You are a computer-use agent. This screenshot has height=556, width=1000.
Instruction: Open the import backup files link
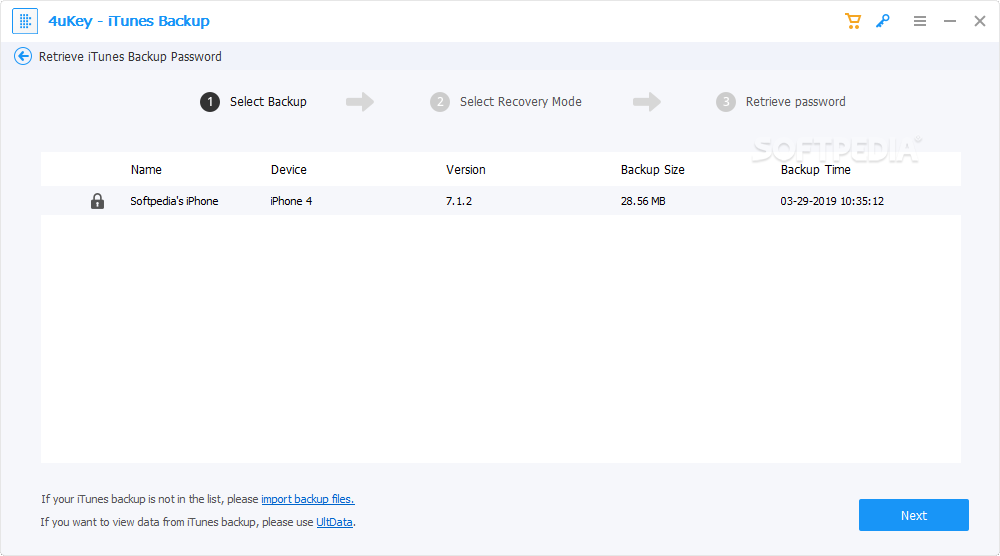(x=307, y=499)
